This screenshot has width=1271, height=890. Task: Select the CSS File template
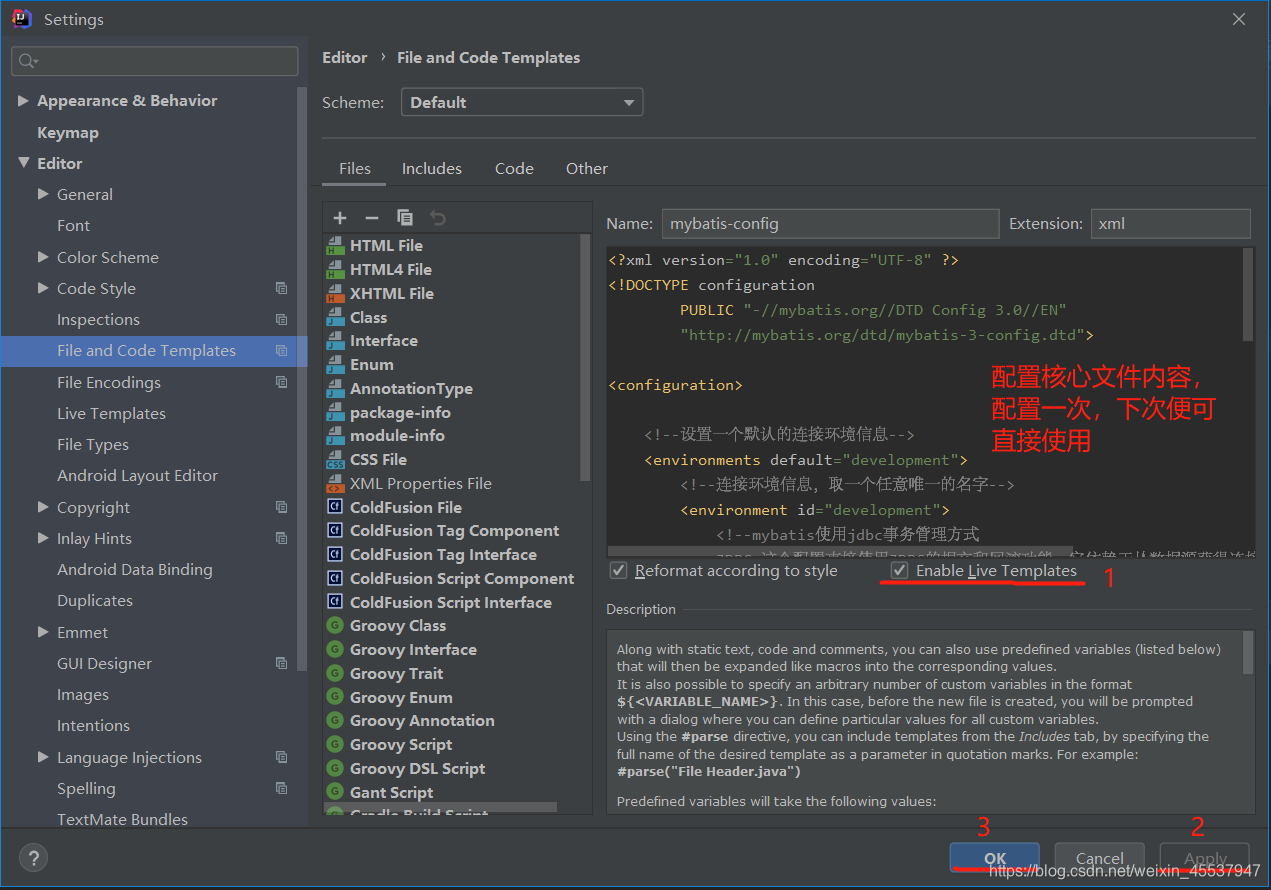(x=378, y=460)
